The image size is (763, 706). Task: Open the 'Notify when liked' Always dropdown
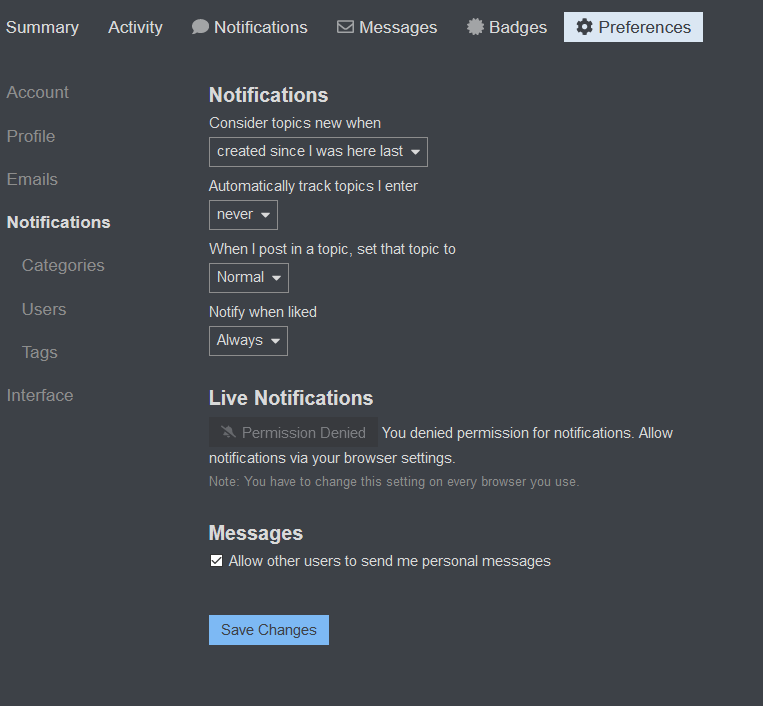[x=247, y=341]
